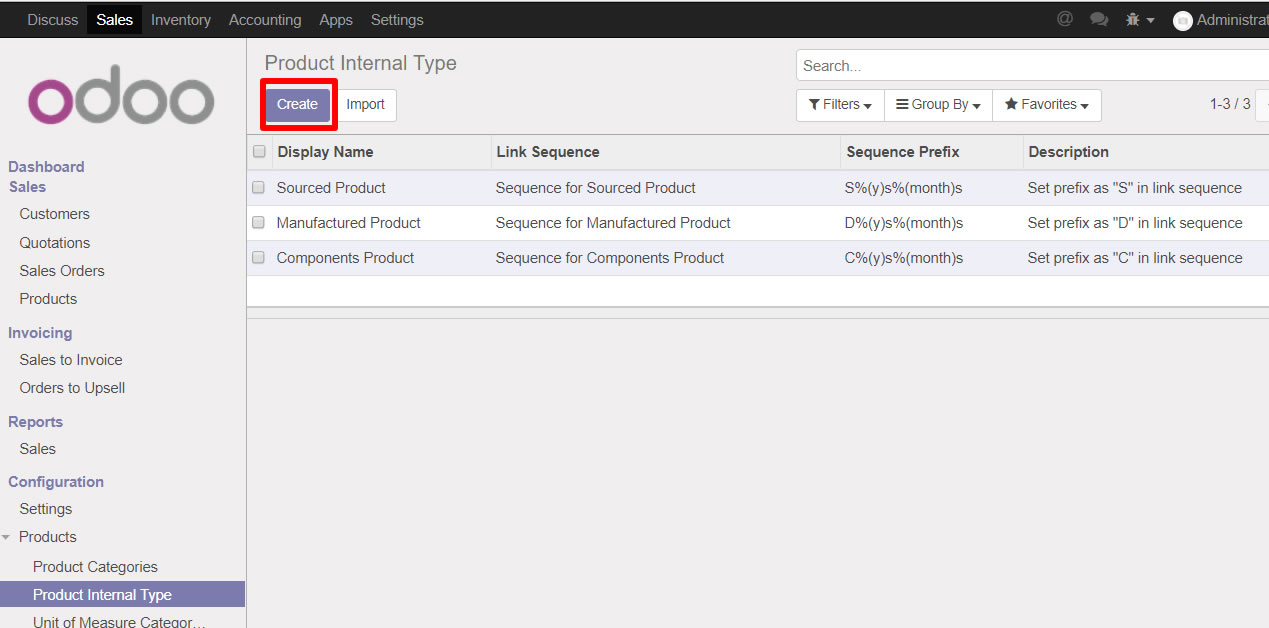Switch to the Inventory menu
The width and height of the screenshot is (1269, 628).
click(x=181, y=20)
